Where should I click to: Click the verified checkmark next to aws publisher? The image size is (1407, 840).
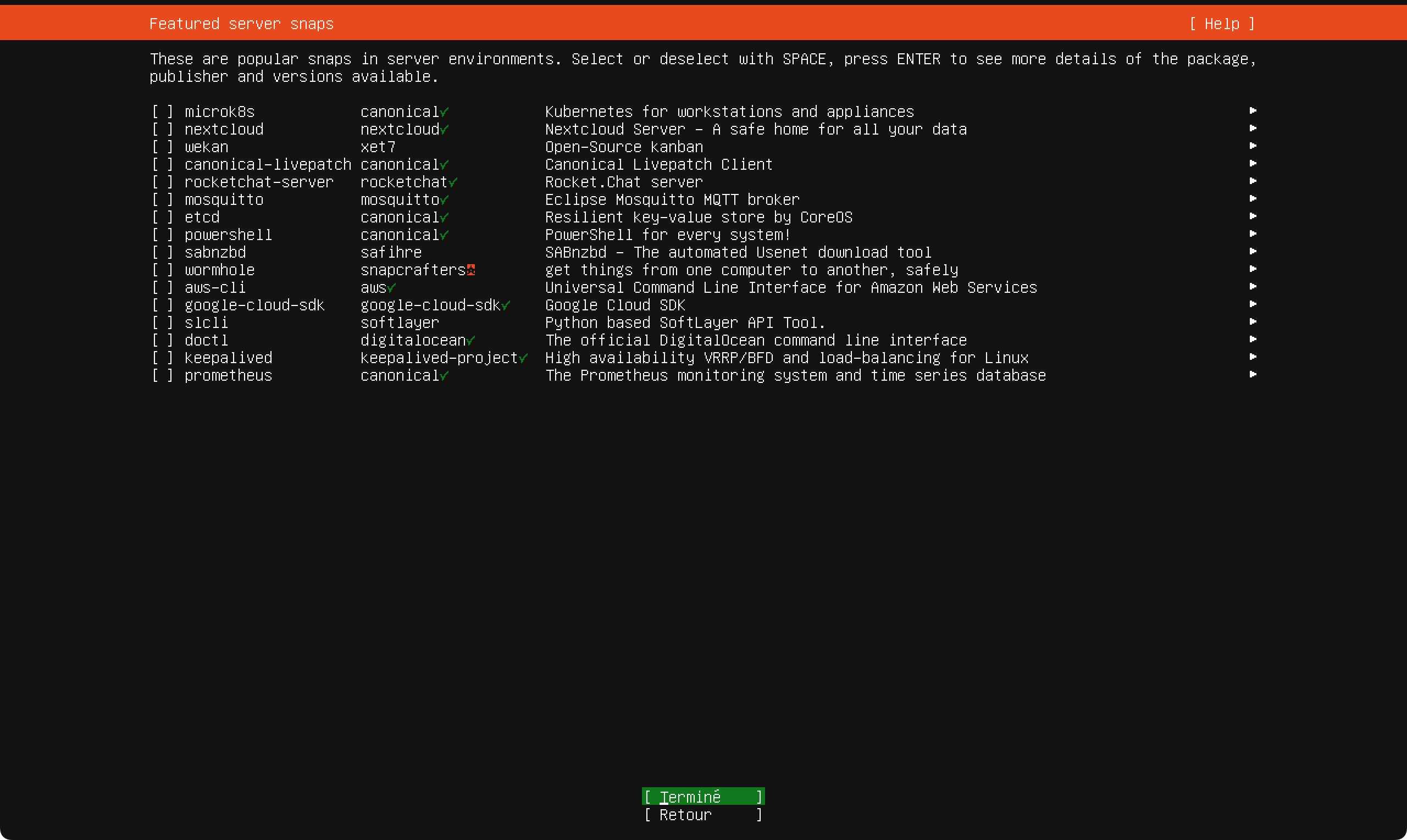coord(392,287)
